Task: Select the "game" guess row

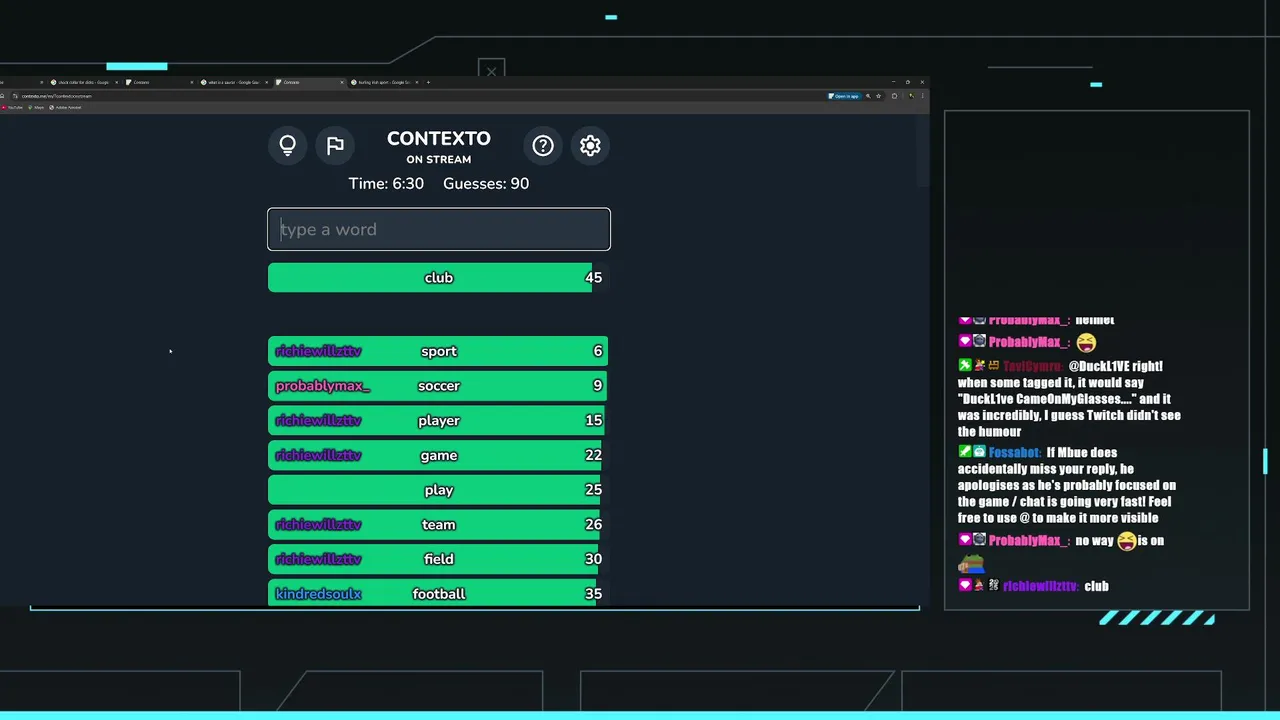Action: point(439,455)
